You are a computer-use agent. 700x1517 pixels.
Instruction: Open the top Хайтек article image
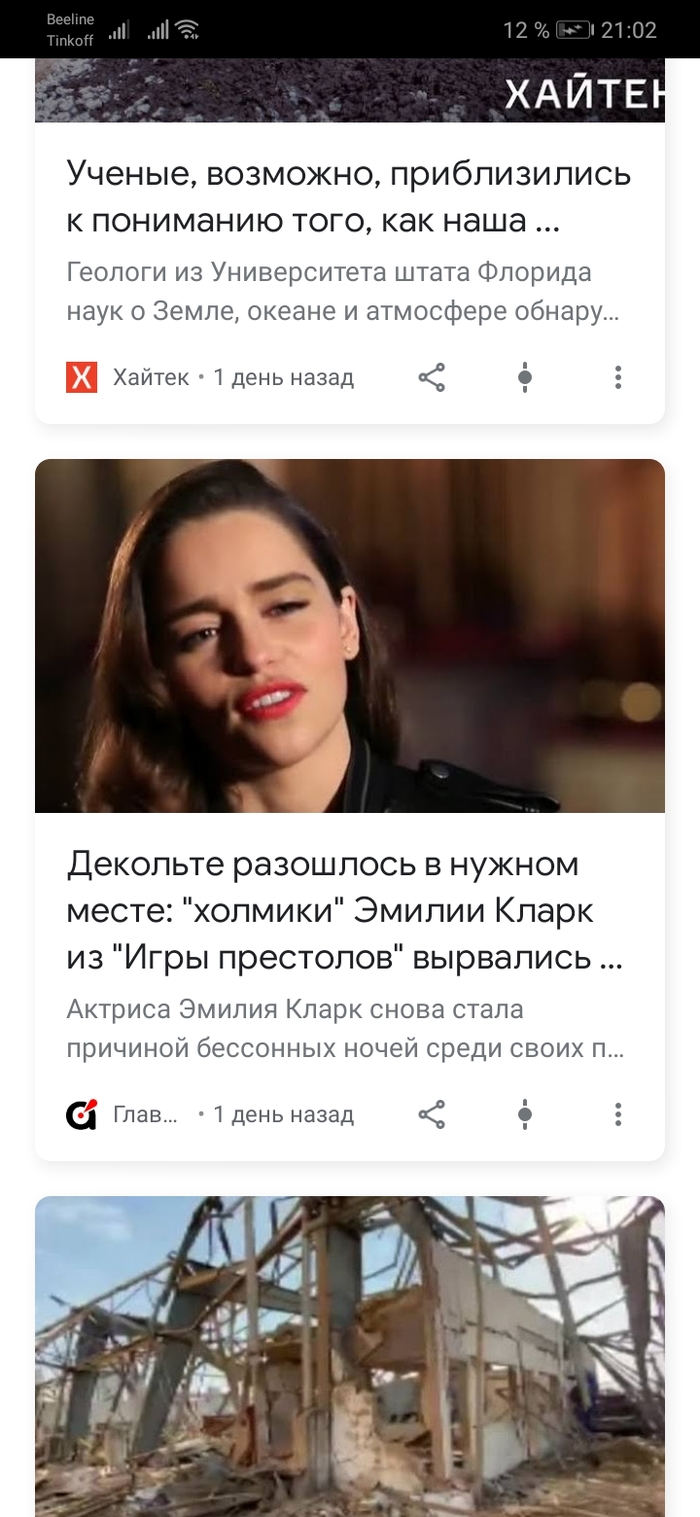click(350, 90)
